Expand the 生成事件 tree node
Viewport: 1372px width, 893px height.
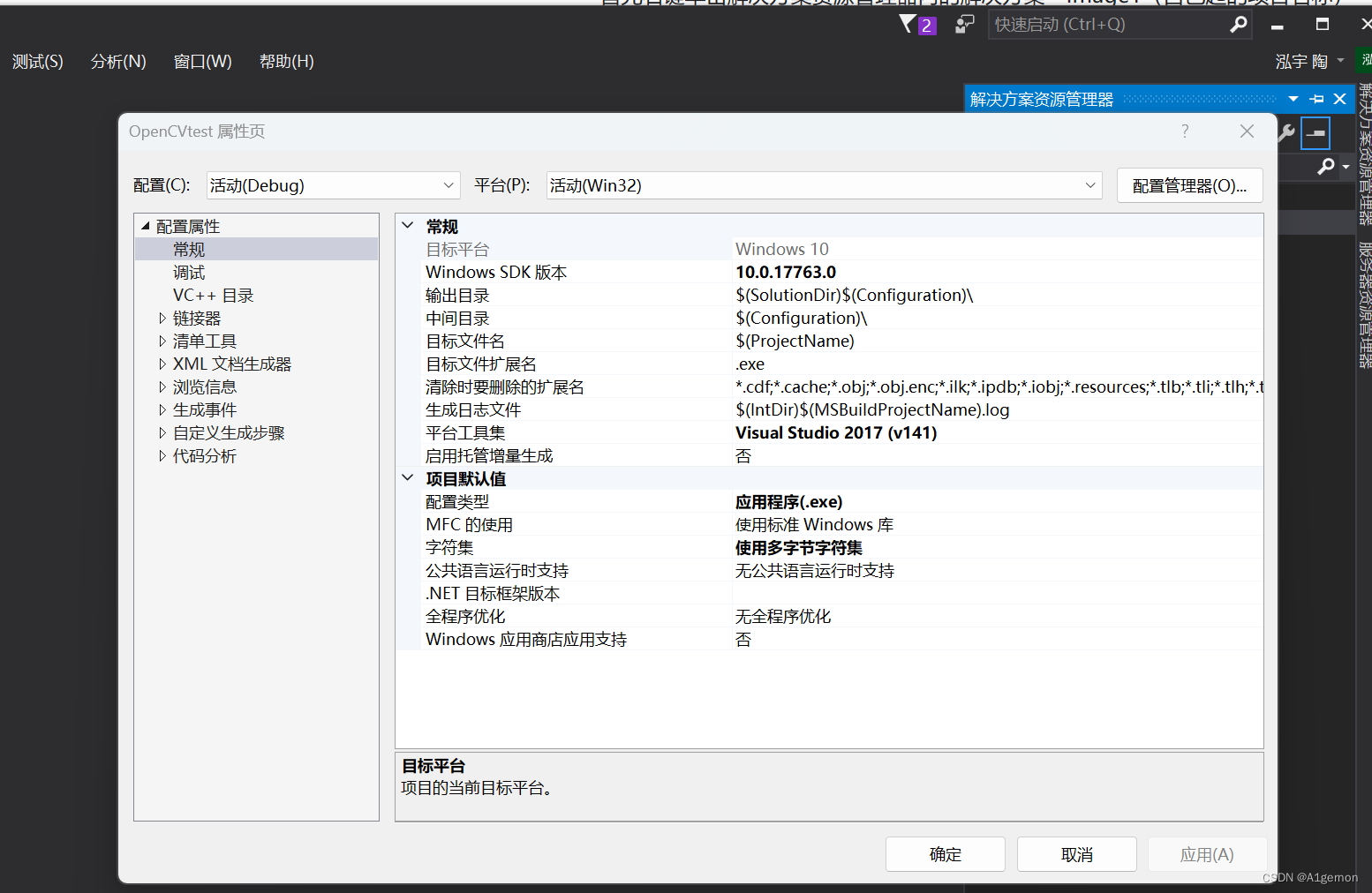click(162, 409)
